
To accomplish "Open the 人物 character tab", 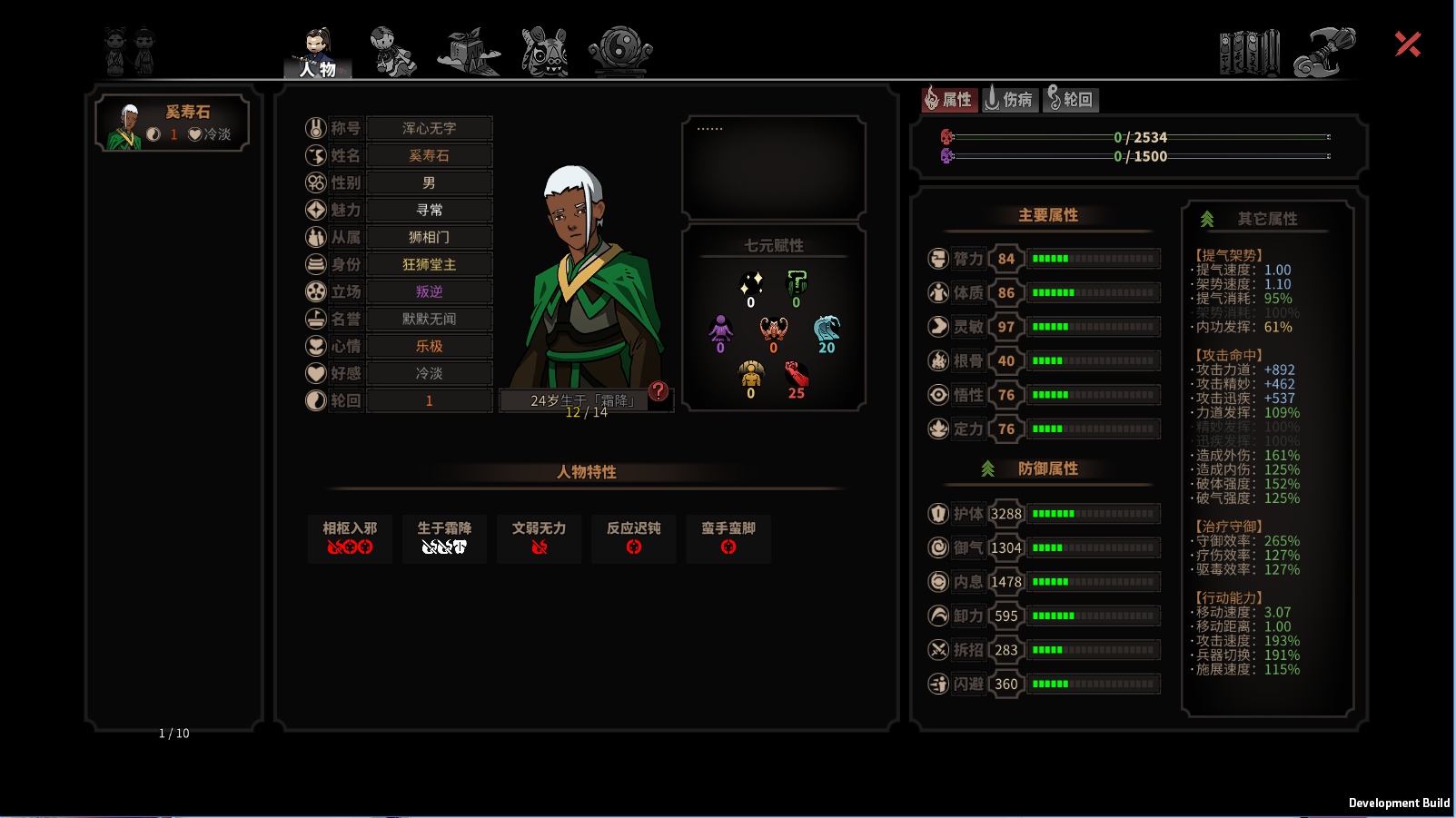I will [x=318, y=53].
